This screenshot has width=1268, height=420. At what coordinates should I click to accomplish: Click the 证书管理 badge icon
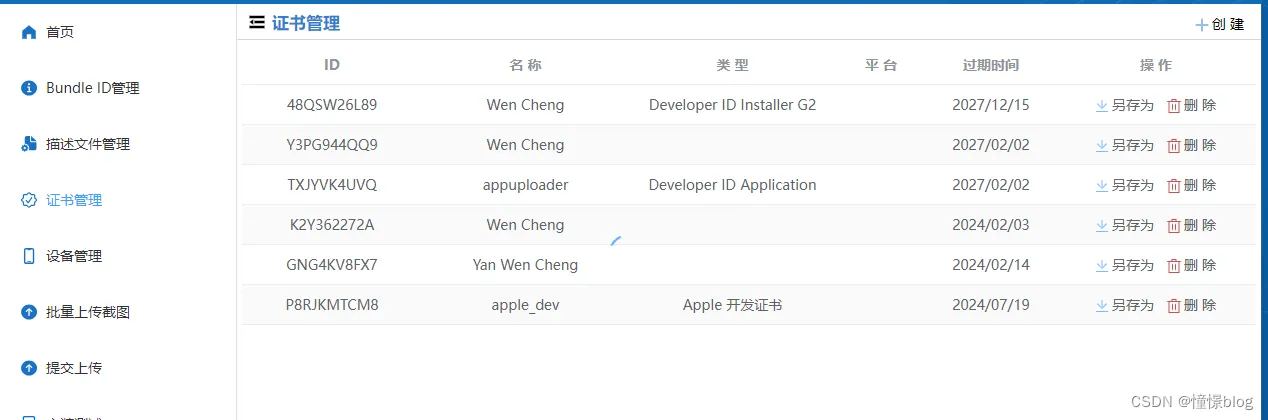(29, 200)
